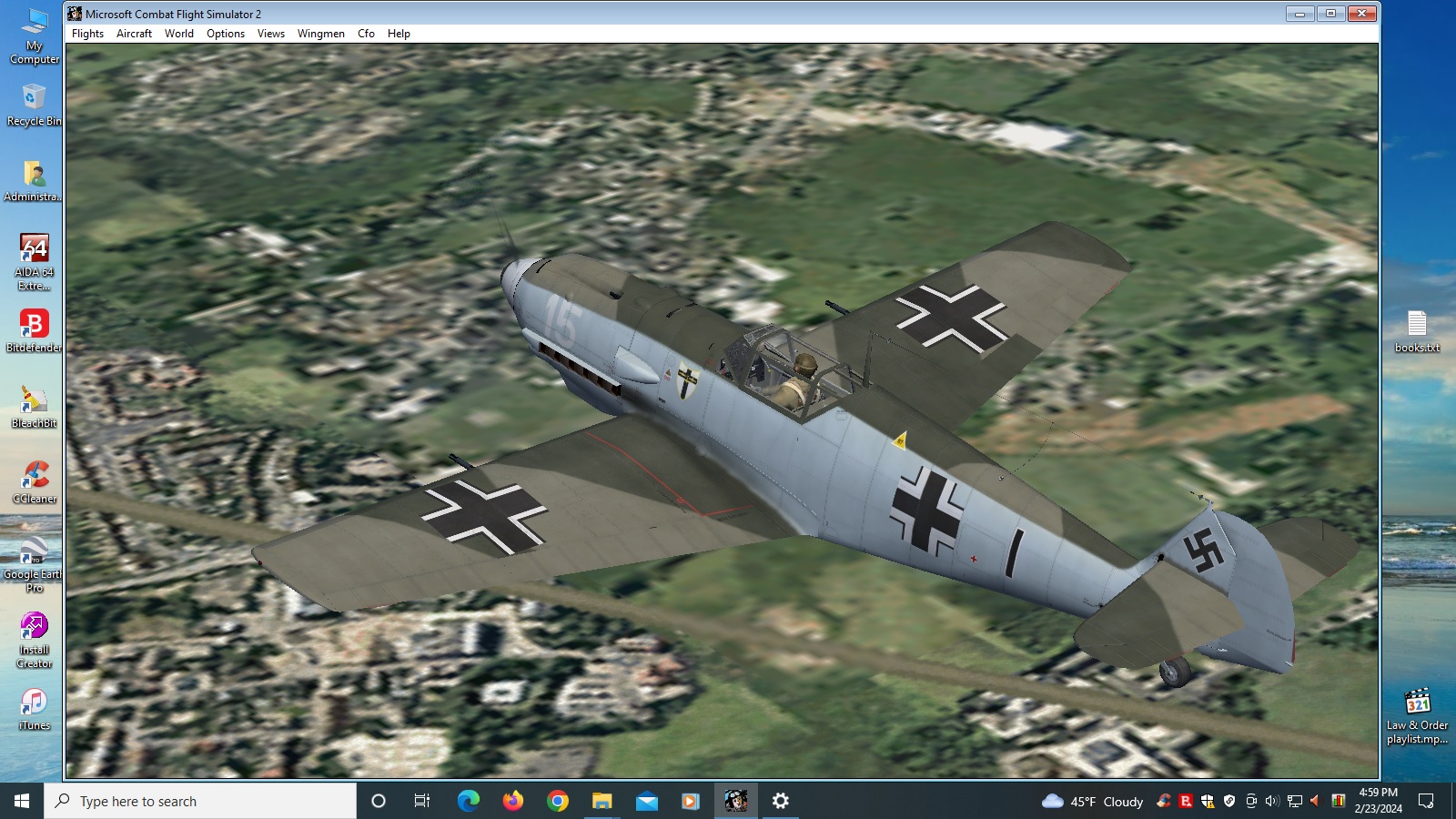
Task: Select the AIDA64 Extreme desktop shortcut
Action: (34, 262)
